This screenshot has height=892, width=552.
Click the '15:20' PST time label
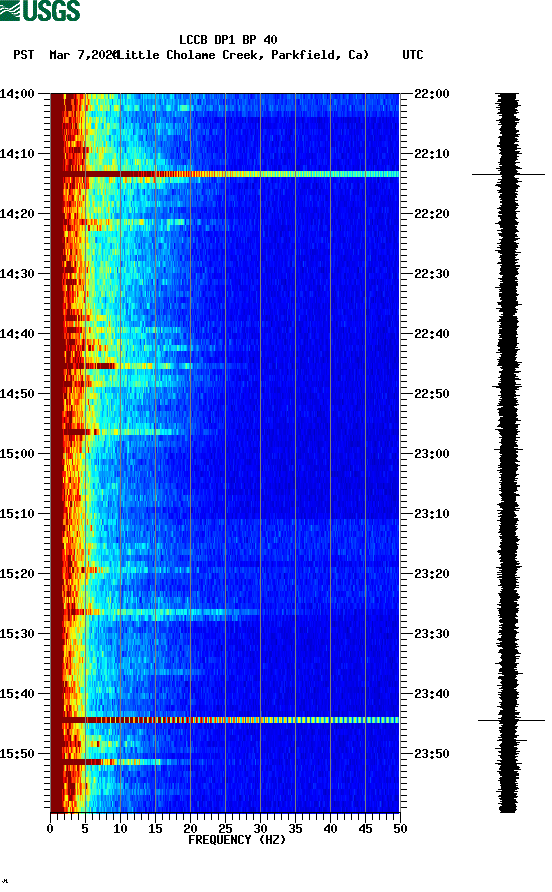pyautogui.click(x=17, y=573)
